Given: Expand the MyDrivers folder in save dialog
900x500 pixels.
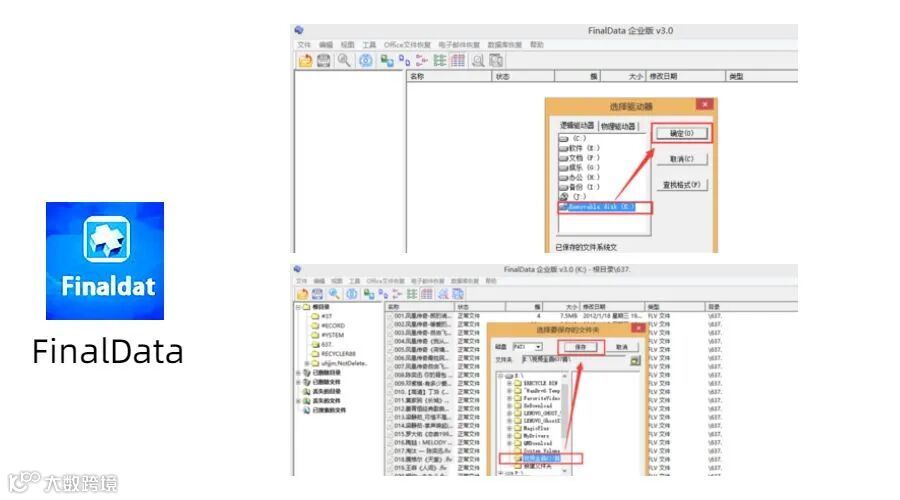Looking at the screenshot, I should click(x=509, y=436).
